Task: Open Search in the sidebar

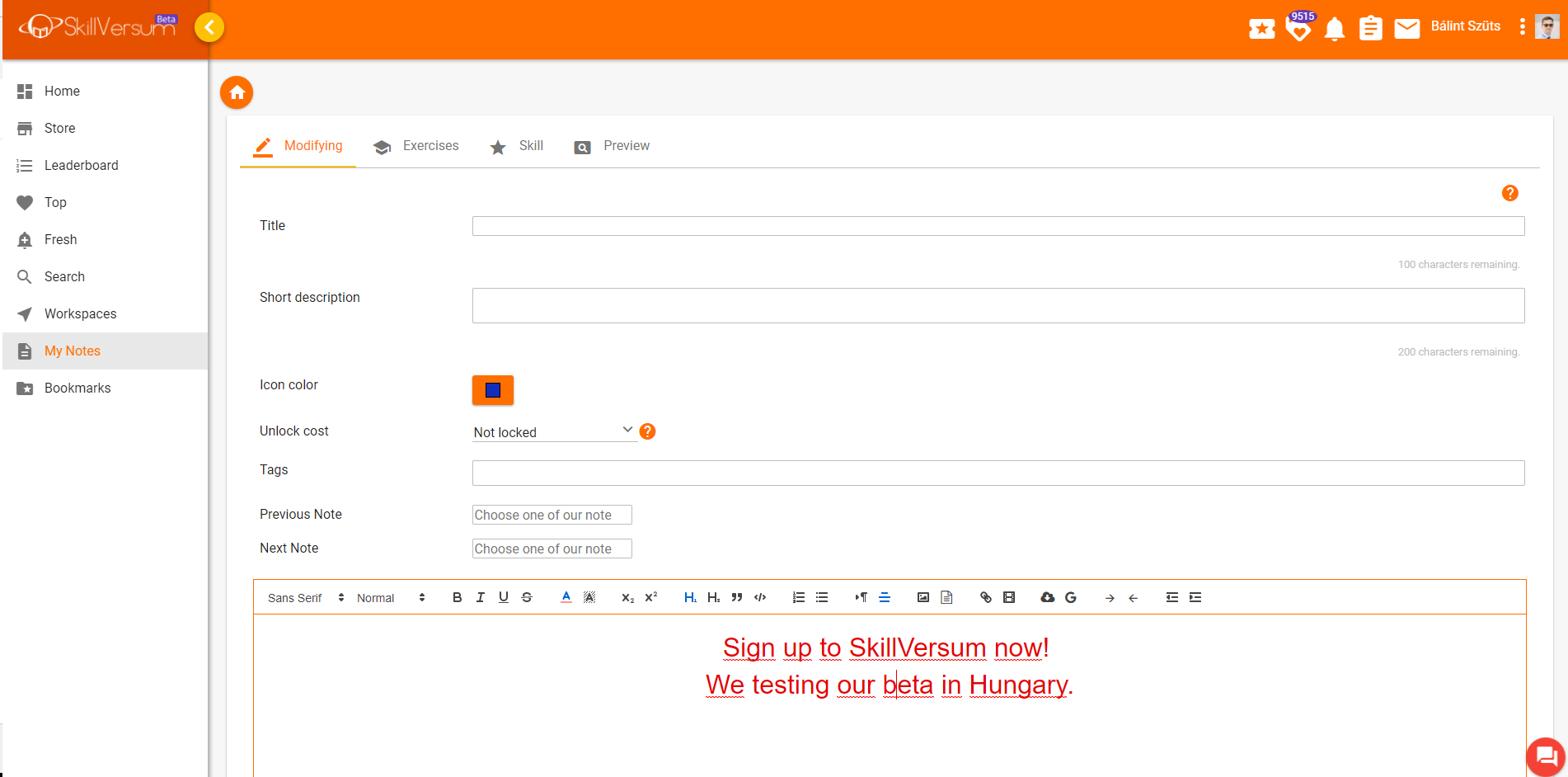Action: tap(106, 276)
